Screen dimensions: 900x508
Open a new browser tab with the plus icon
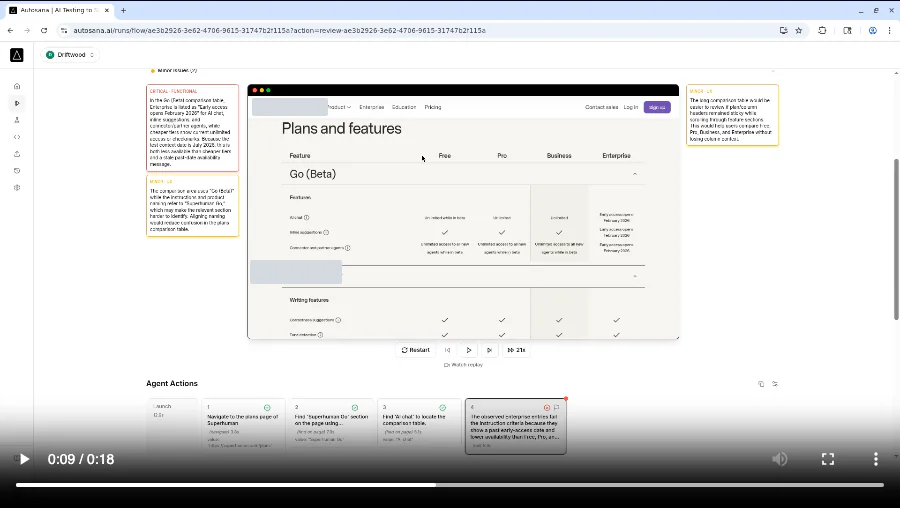point(123,10)
